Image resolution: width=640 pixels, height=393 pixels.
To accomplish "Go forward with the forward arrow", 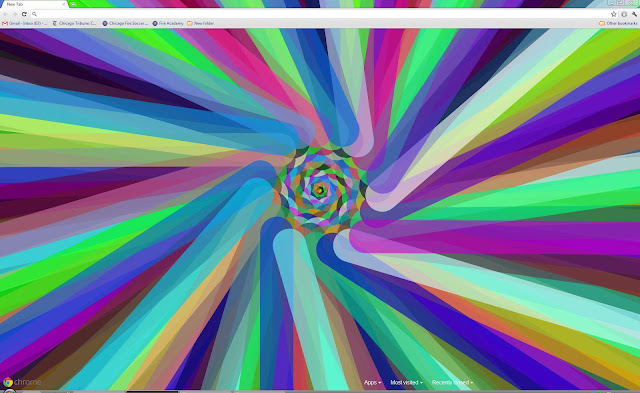I will coord(15,14).
